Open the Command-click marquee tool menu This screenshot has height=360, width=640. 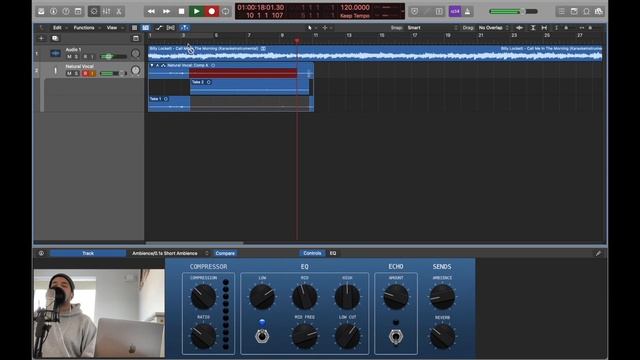[x=327, y=28]
